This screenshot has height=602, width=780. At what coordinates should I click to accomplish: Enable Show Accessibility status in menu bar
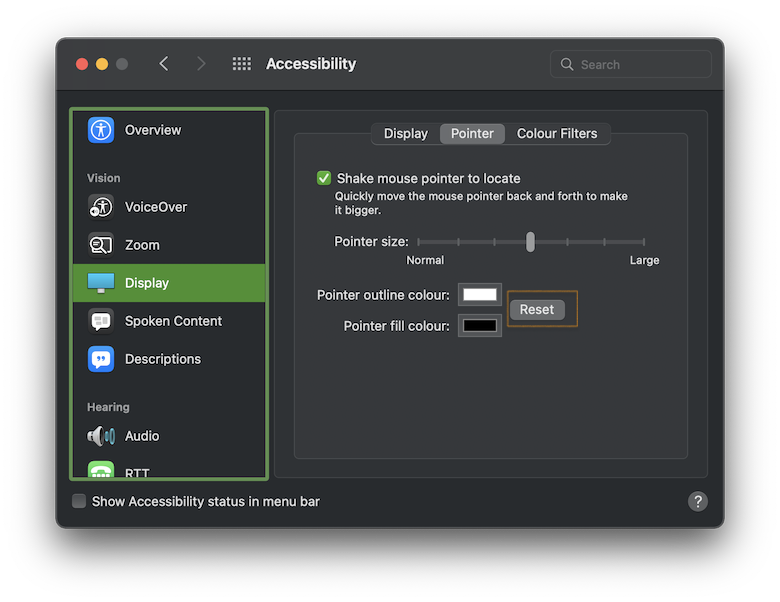pyautogui.click(x=79, y=501)
